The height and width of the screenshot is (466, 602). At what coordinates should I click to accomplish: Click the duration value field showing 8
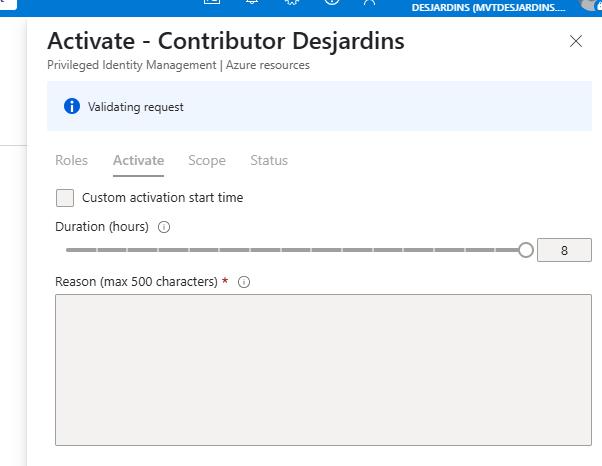pos(564,250)
